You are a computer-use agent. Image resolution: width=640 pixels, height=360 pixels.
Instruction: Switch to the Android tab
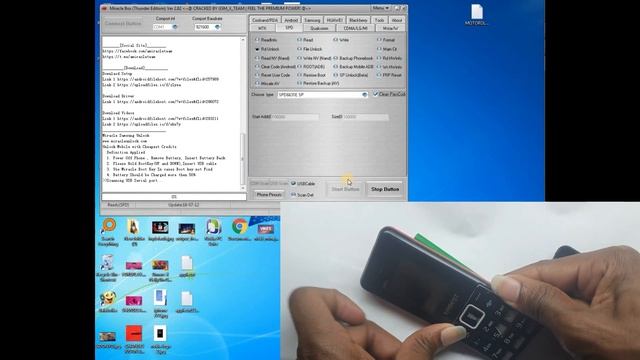coord(291,20)
